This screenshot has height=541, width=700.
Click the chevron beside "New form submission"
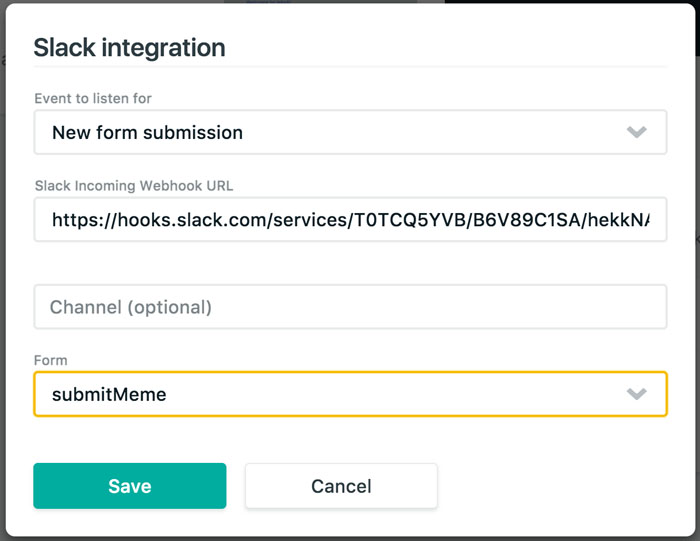point(637,132)
